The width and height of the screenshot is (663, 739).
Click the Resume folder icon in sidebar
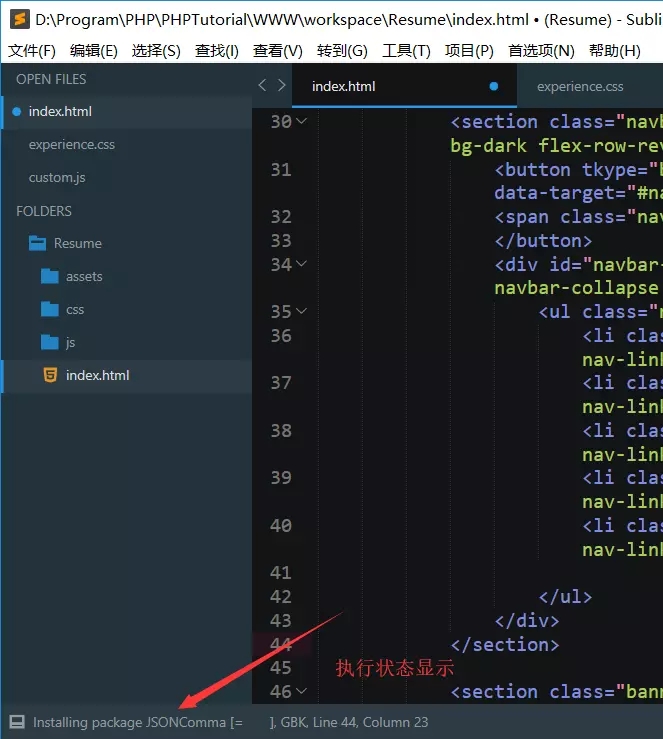coord(37,243)
